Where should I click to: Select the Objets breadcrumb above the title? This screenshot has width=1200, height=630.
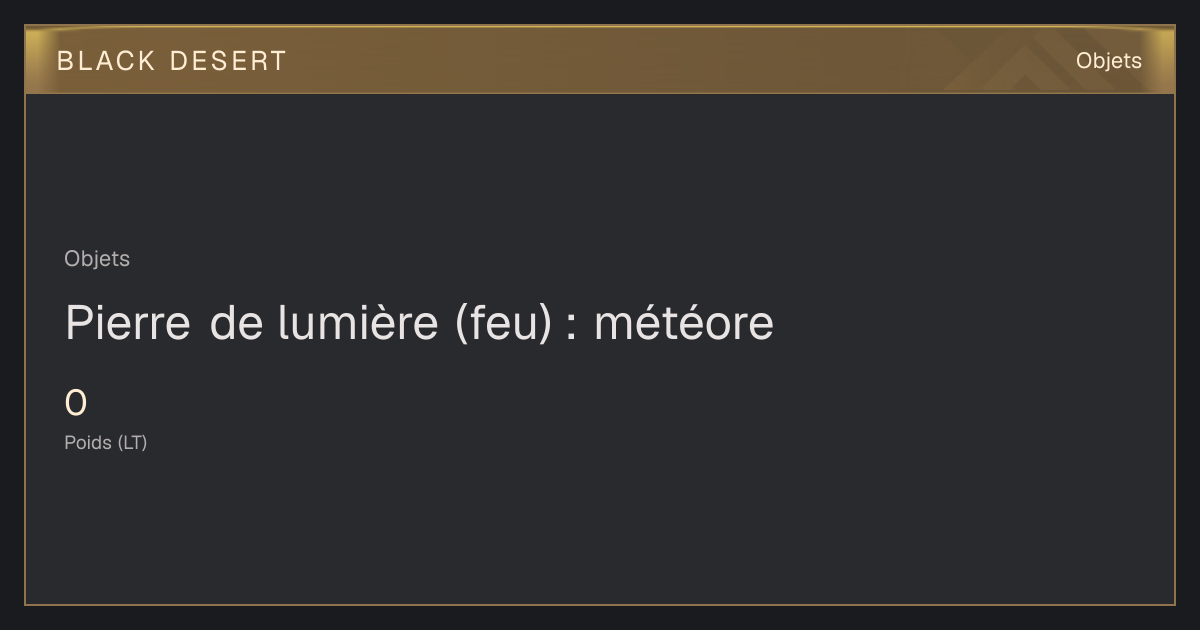(x=97, y=259)
